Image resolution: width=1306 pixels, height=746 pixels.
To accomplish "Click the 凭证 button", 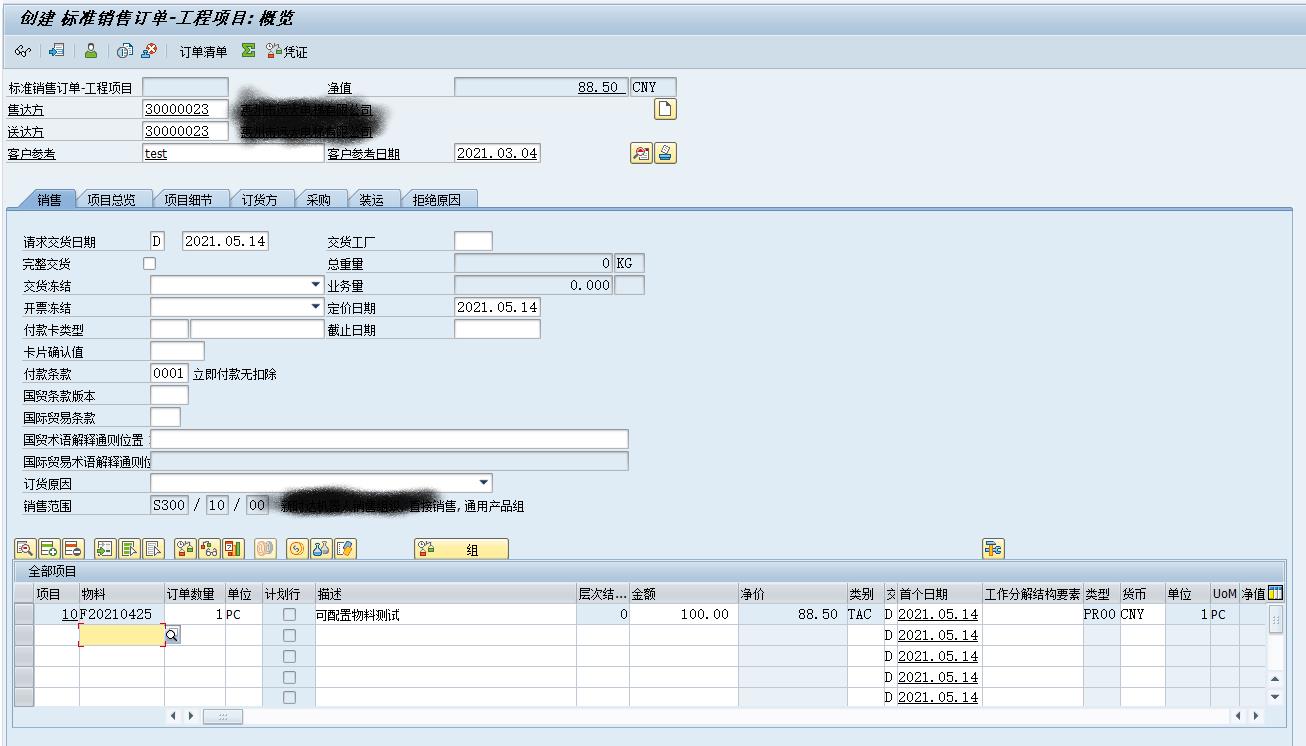I will coord(287,52).
